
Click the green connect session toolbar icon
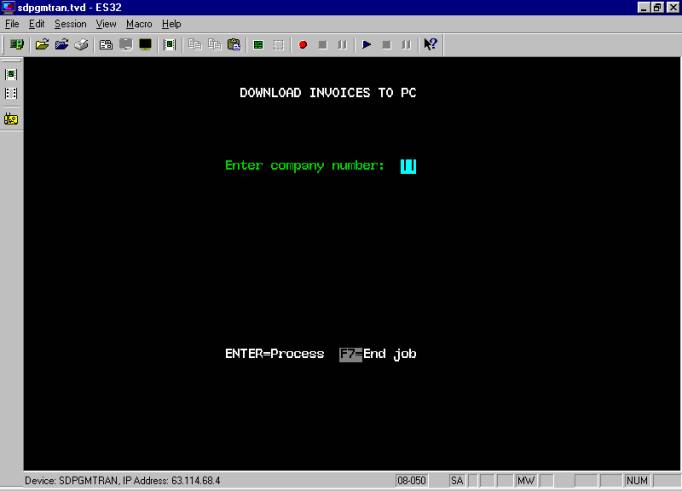[17, 44]
